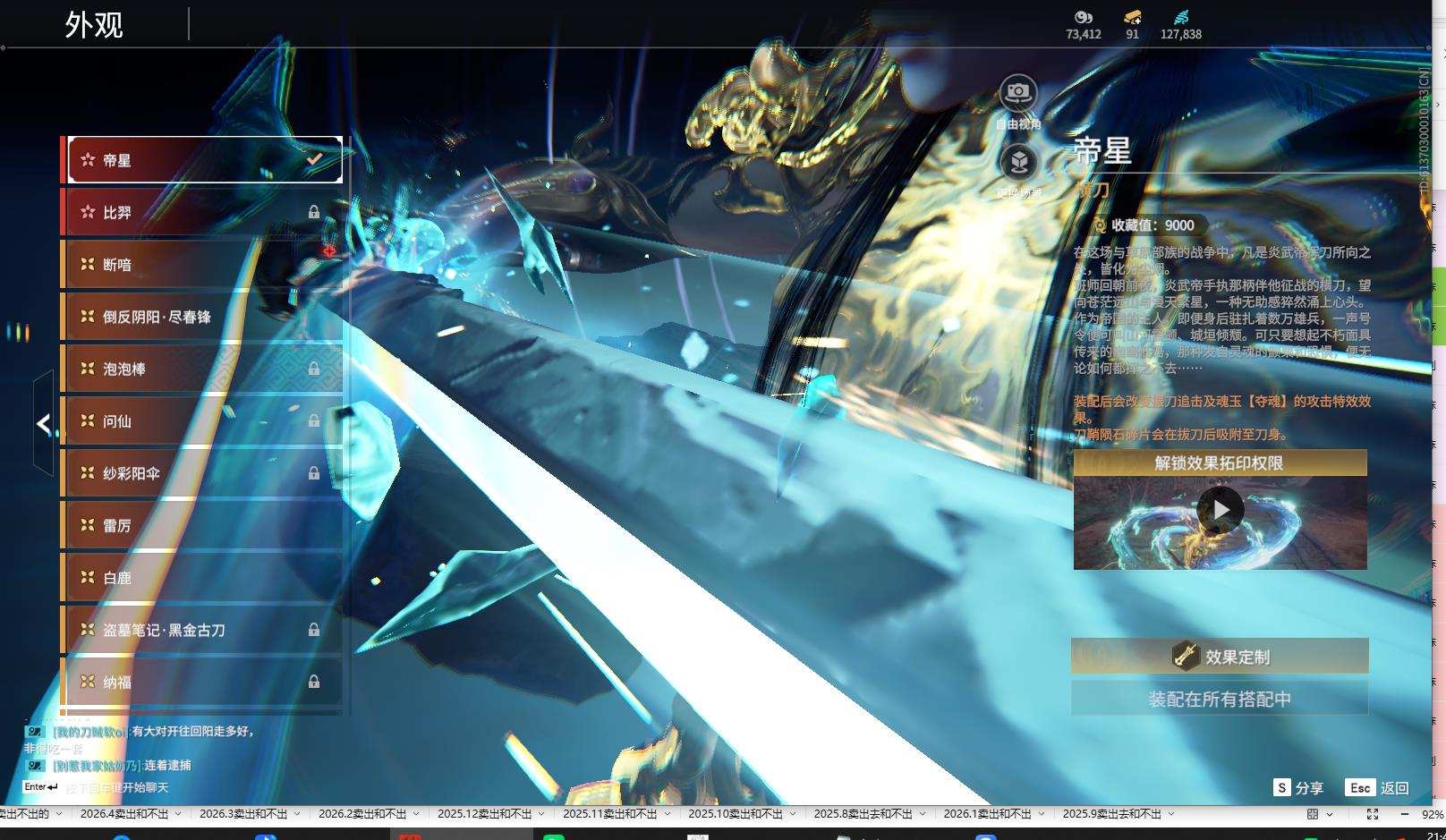Open free camera view (自由视角)
Screen dimensions: 1446x840
point(1018,92)
